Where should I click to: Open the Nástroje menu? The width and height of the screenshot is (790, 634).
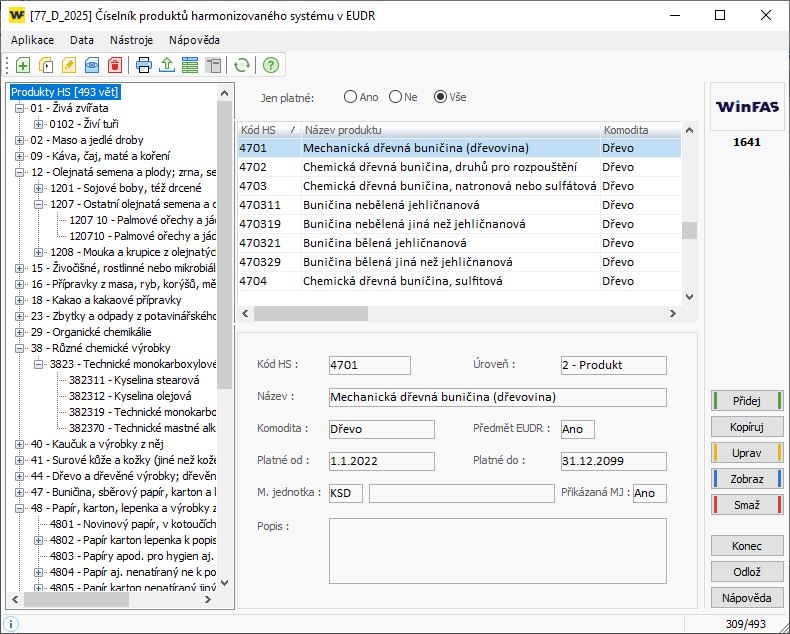coord(132,40)
